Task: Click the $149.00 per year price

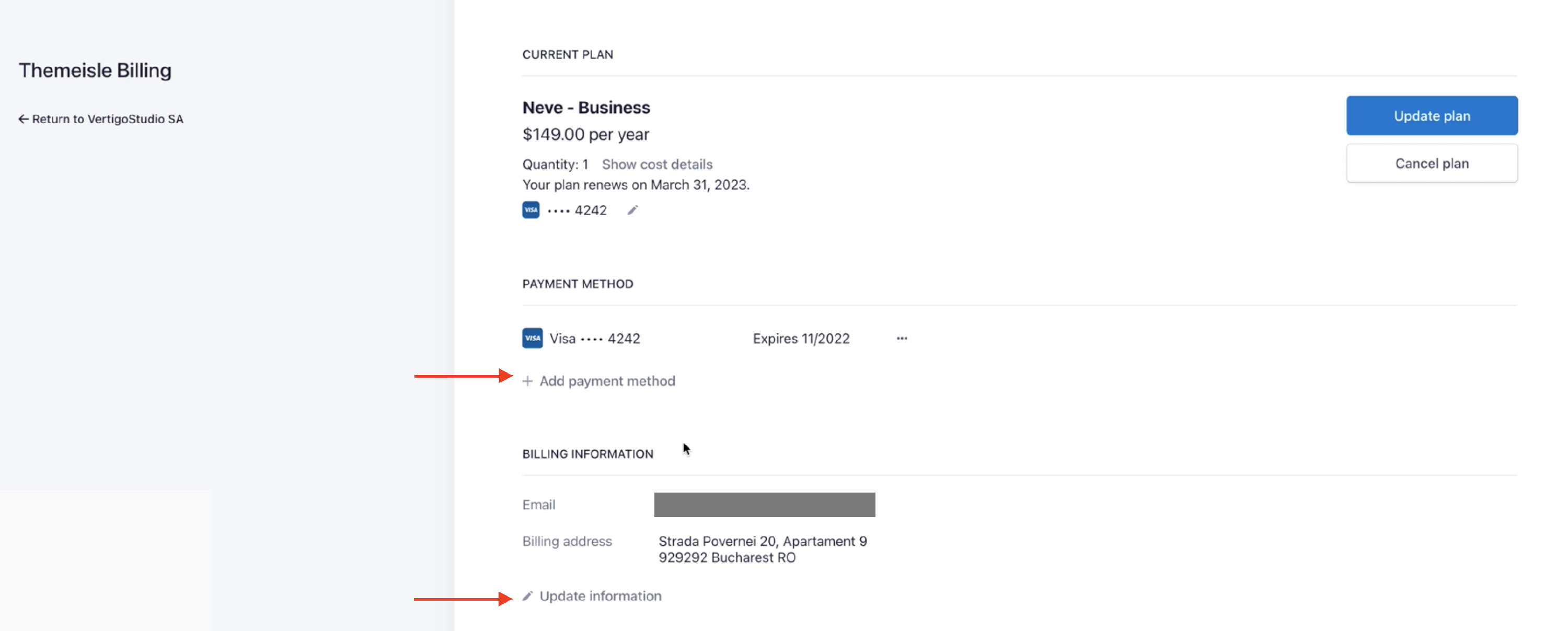Action: click(585, 134)
